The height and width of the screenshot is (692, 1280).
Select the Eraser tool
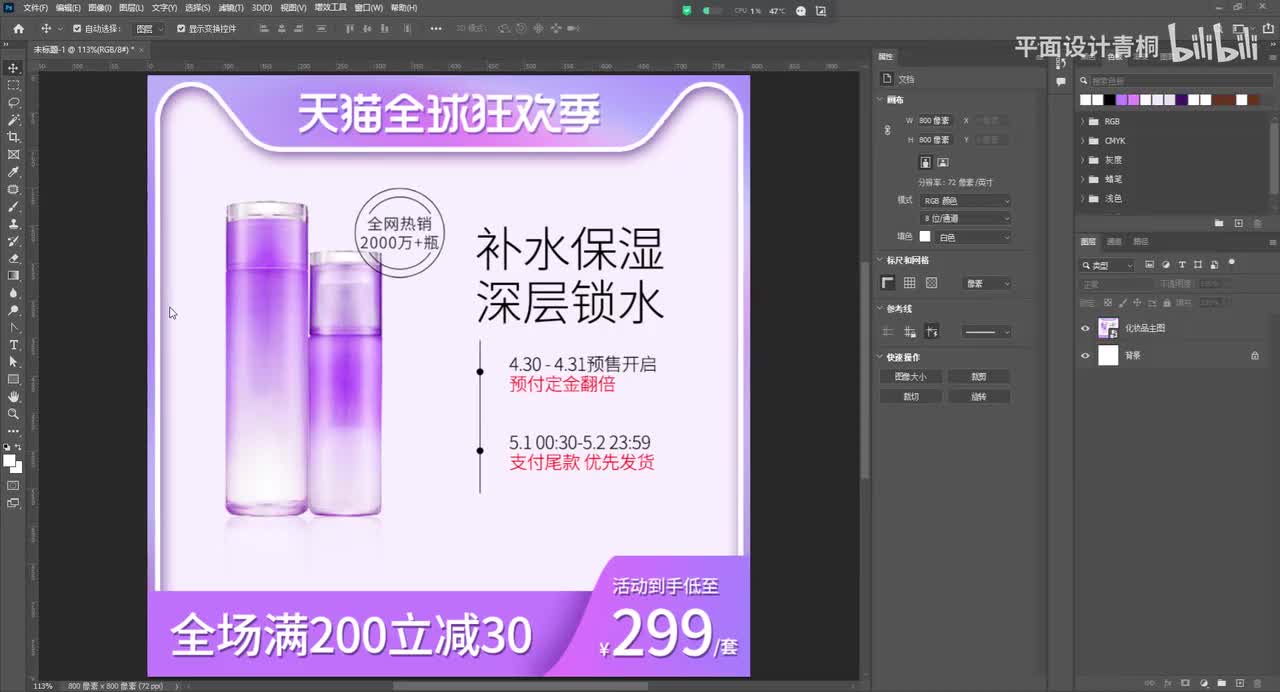pos(13,258)
